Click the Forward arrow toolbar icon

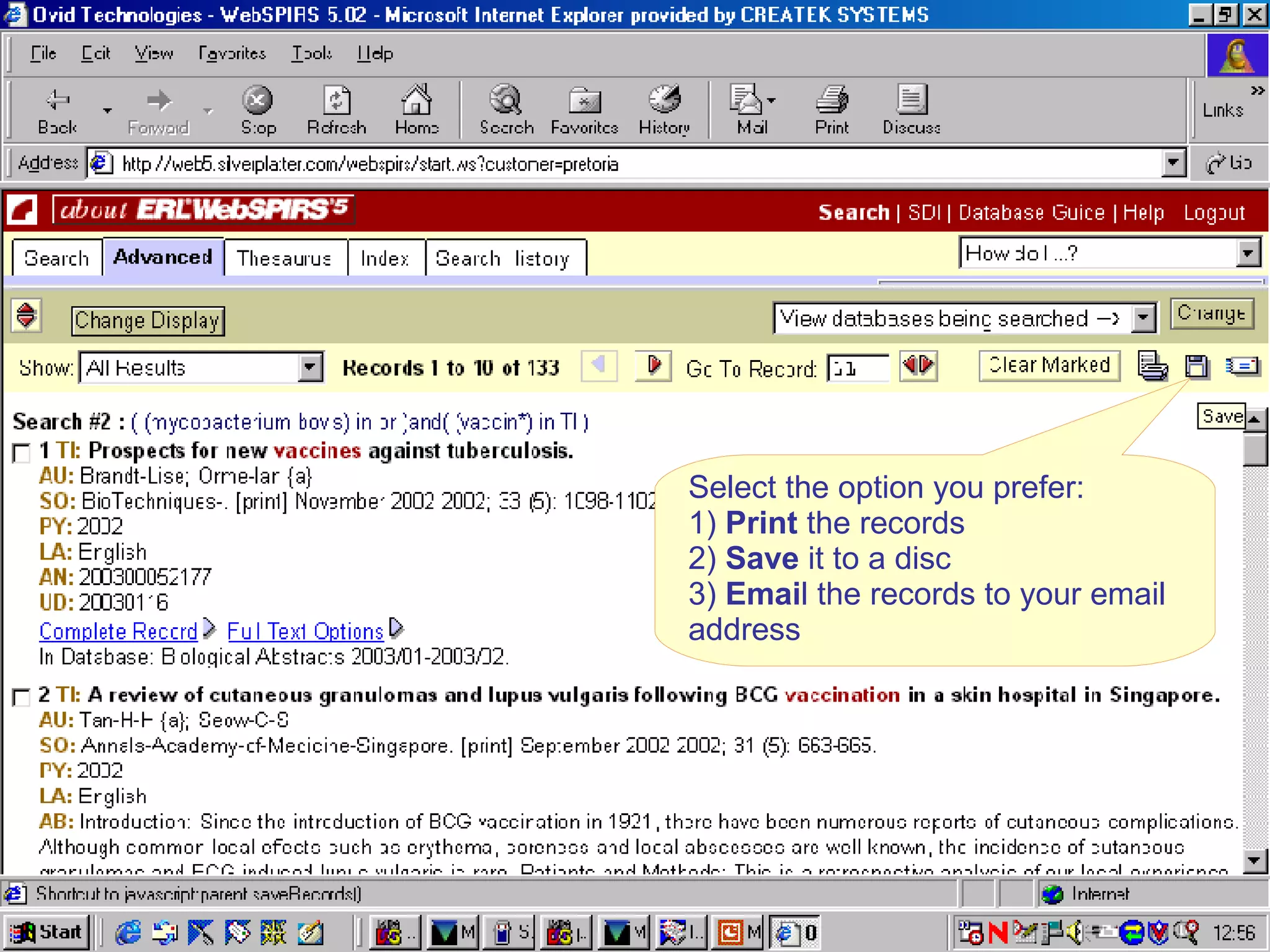[159, 100]
